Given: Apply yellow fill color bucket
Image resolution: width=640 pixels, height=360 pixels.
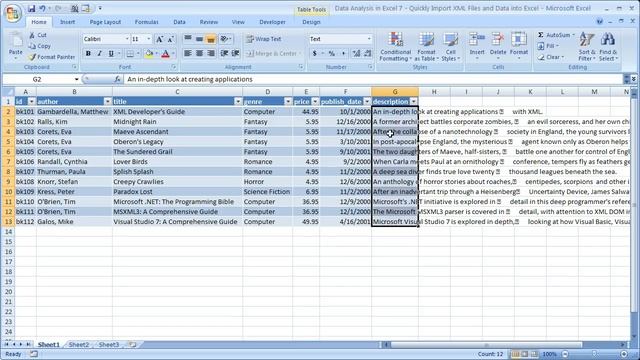Looking at the screenshot, I should click(x=149, y=53).
